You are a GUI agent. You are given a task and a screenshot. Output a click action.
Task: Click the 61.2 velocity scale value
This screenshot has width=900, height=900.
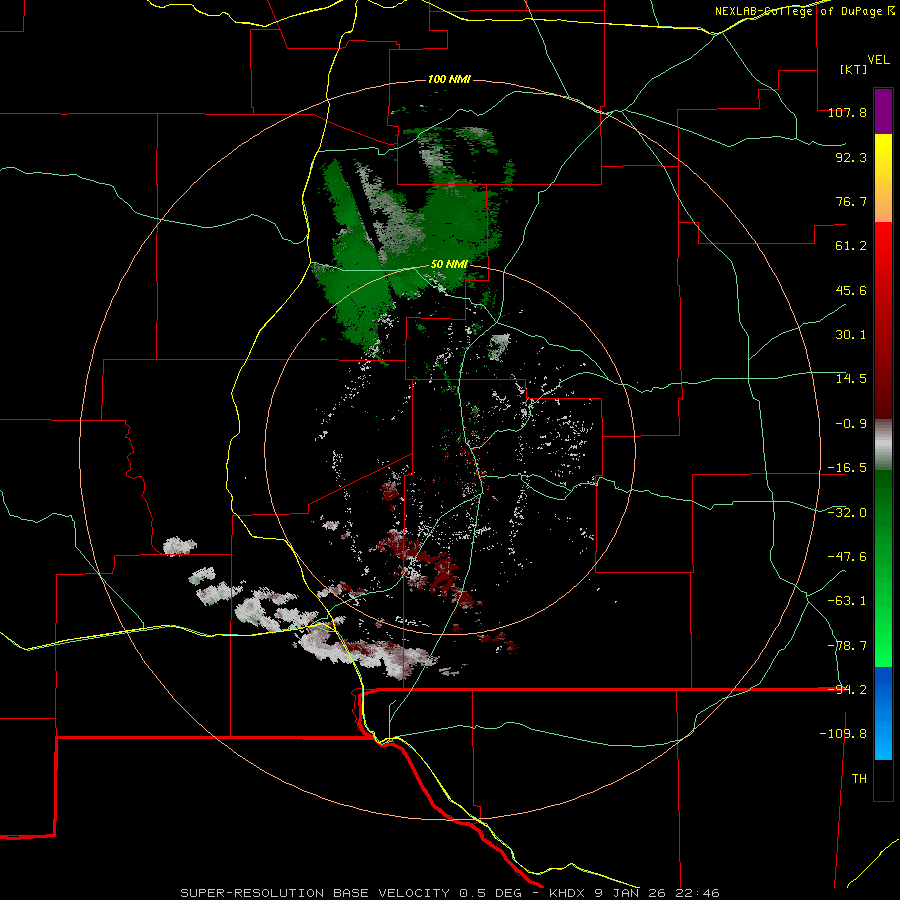851,246
